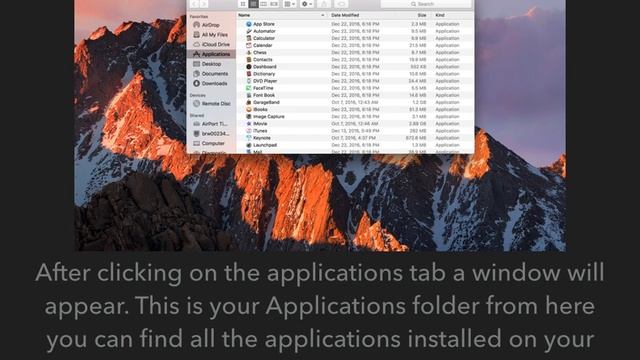The height and width of the screenshot is (360, 640).
Task: Select Applications in the sidebar
Action: click(x=211, y=54)
